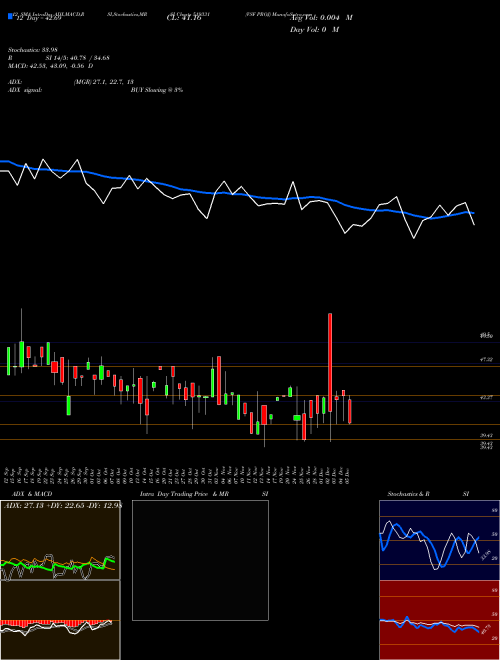Click the 'ADX: 27.13 +DY: 22.65 -DY: 12.98' readout

point(62,506)
